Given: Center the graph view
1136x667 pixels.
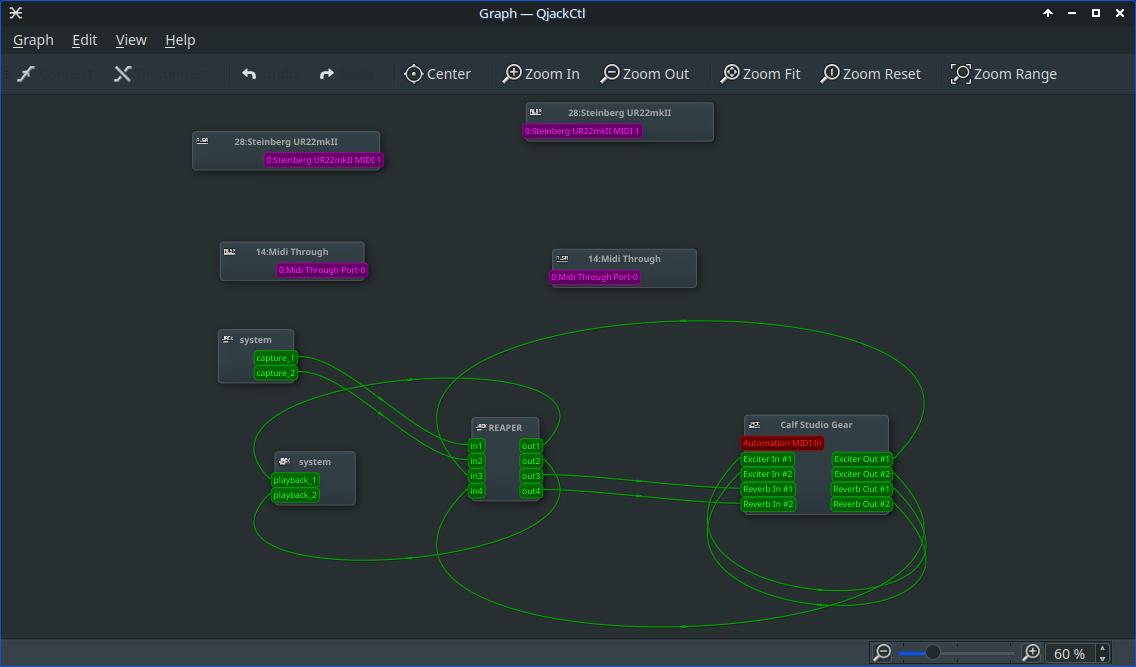Looking at the screenshot, I should [x=437, y=74].
